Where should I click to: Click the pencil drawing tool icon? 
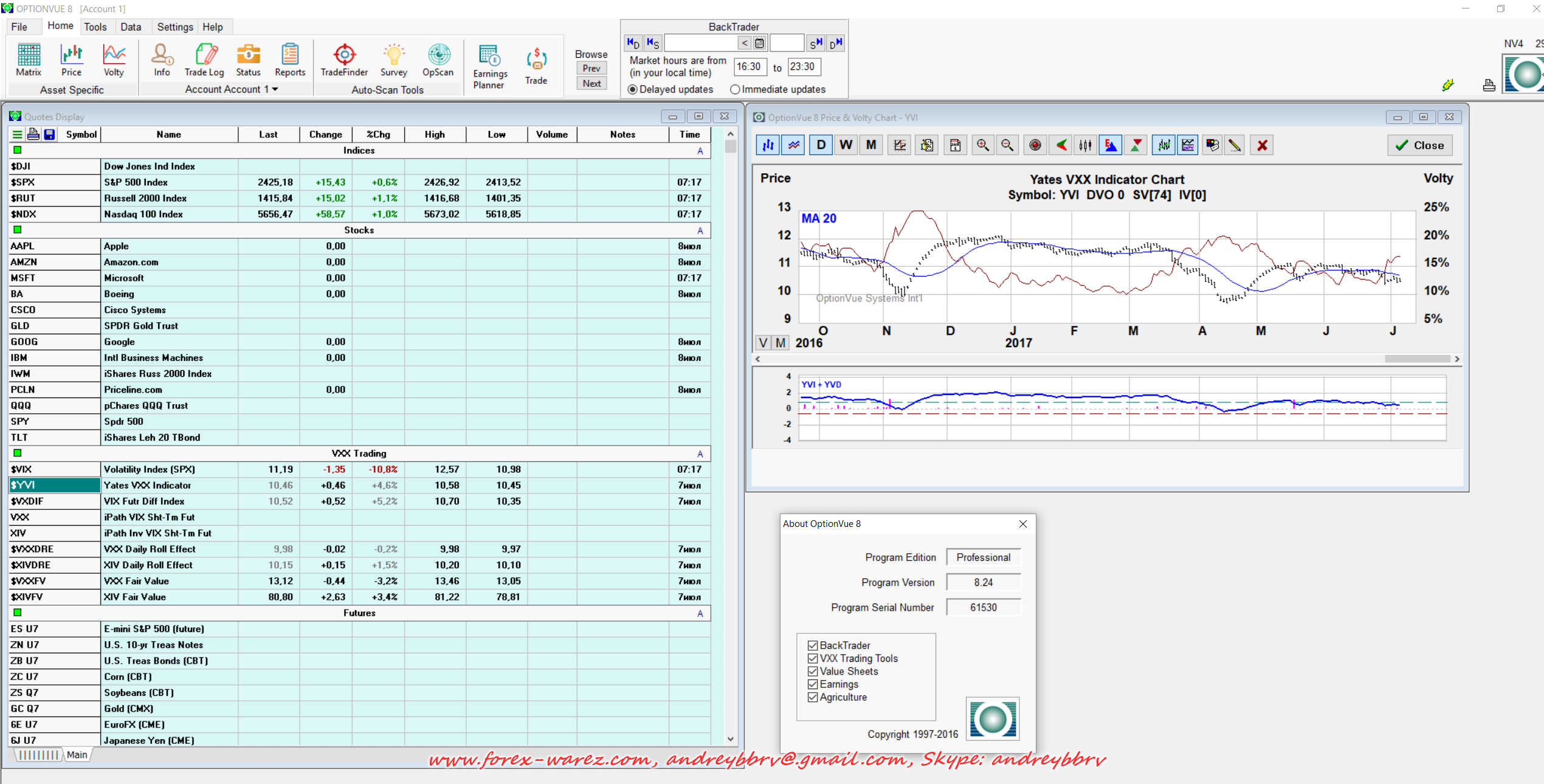(x=1234, y=145)
